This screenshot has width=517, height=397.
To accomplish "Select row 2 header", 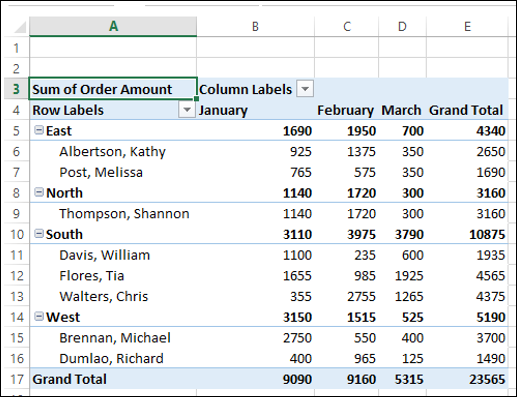I will tap(16, 68).
